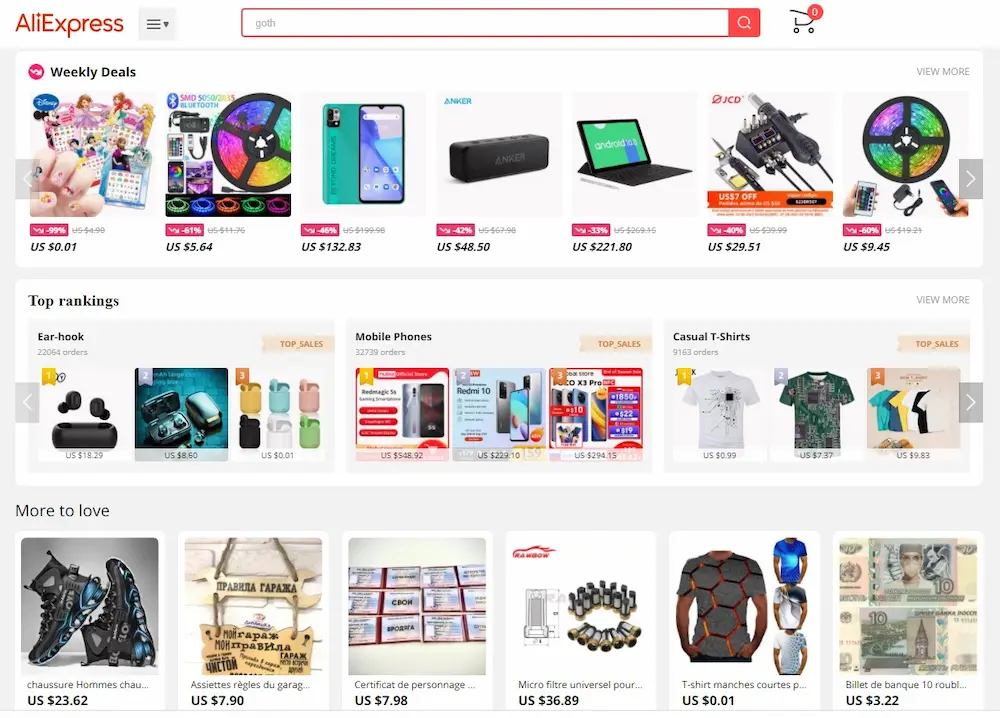
Task: View more Top rankings
Action: pyautogui.click(x=943, y=300)
